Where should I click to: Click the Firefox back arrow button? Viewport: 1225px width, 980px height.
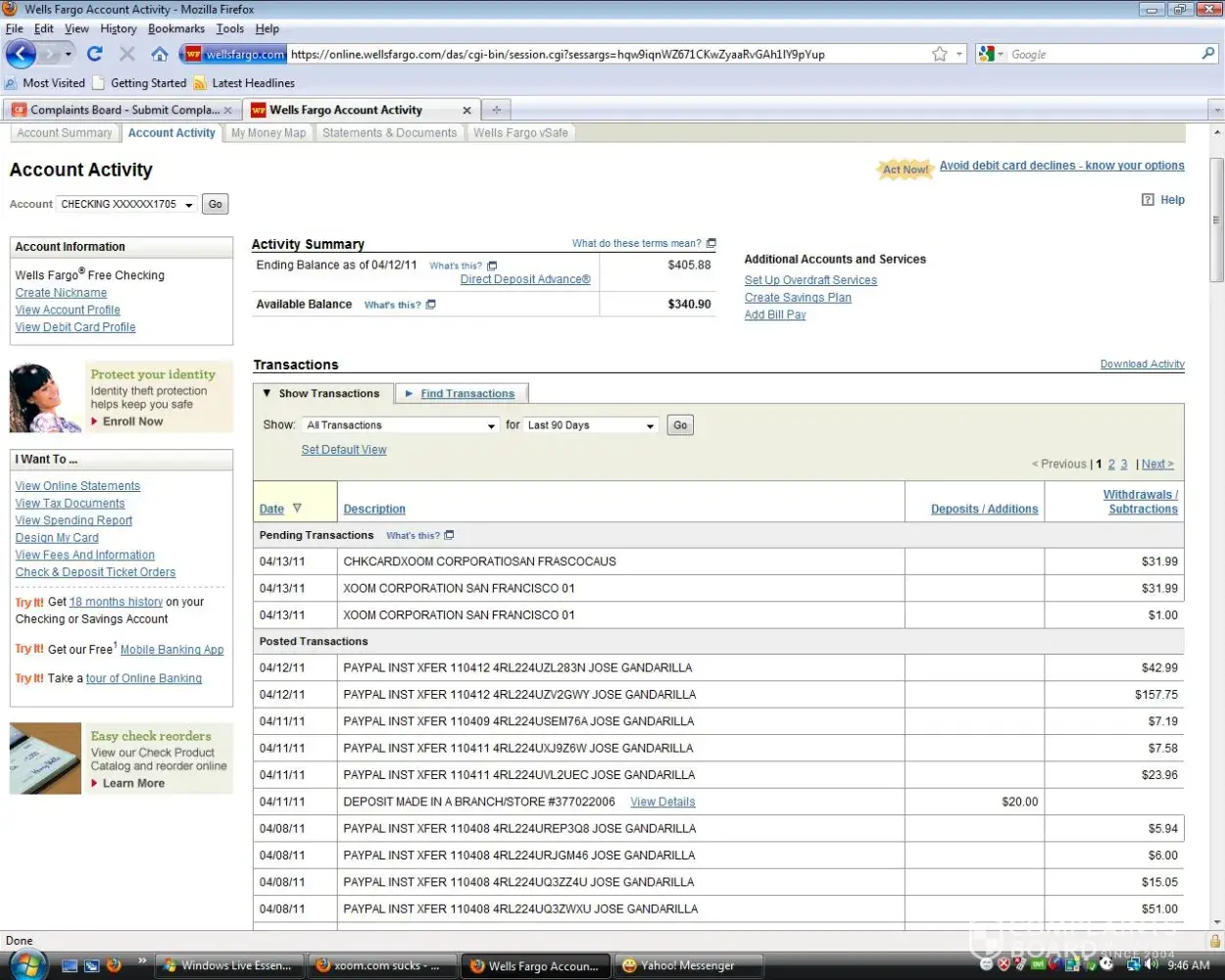(21, 54)
